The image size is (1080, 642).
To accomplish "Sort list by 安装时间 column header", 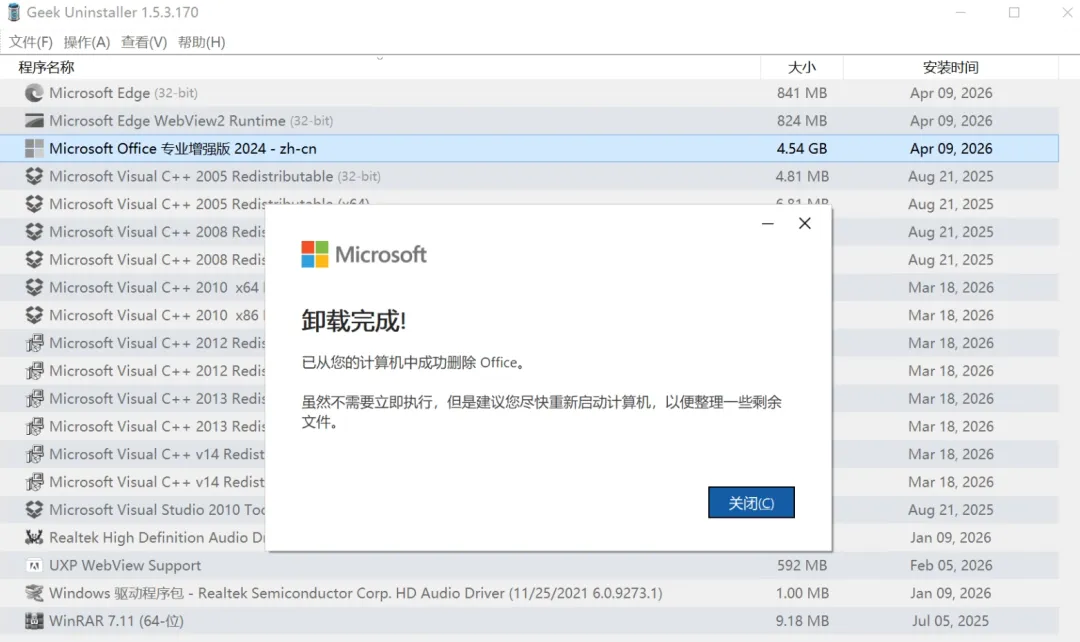I will click(x=950, y=67).
